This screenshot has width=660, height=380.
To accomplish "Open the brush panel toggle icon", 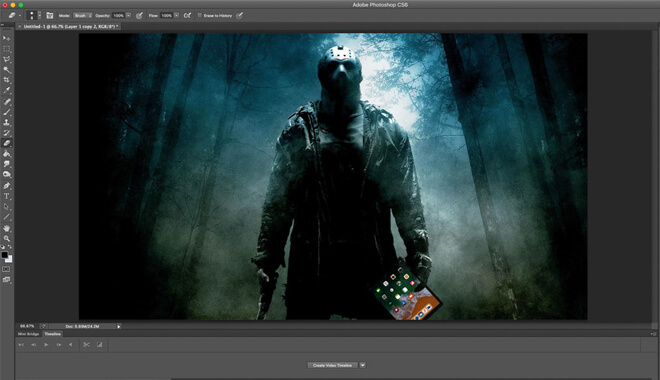I will [x=50, y=16].
